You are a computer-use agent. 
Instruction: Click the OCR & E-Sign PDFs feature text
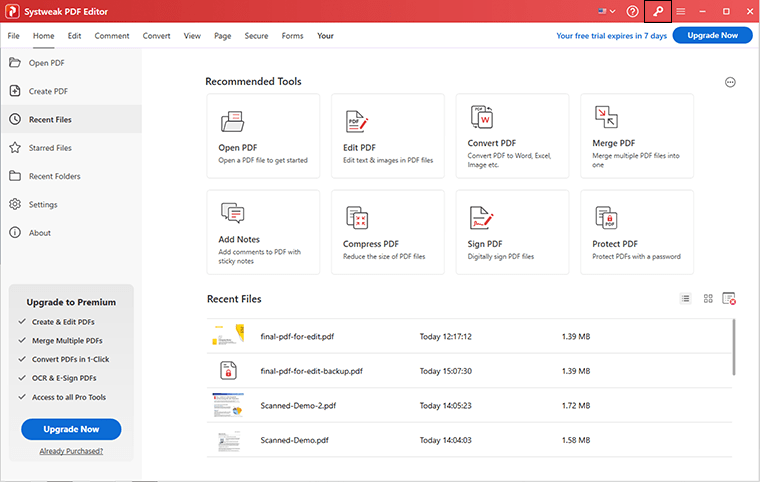(x=64, y=378)
